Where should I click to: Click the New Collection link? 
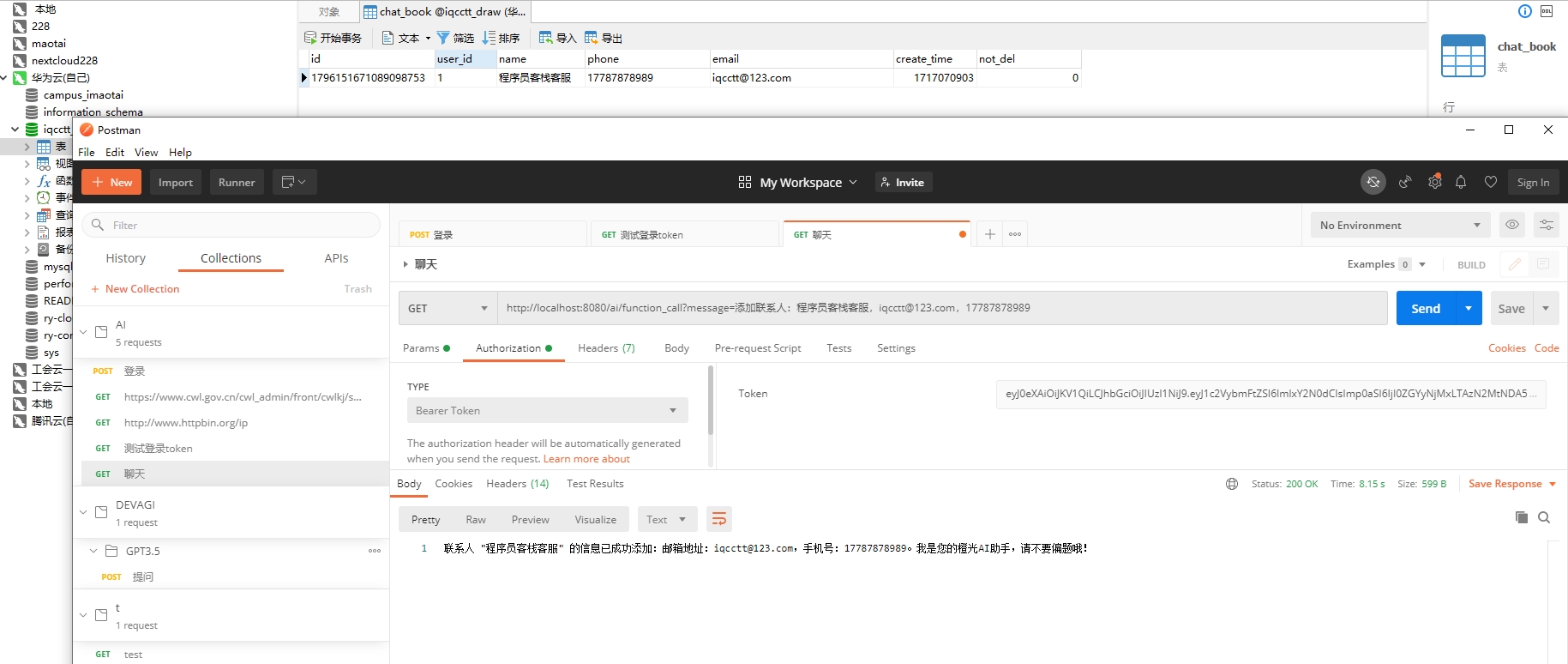[x=135, y=289]
